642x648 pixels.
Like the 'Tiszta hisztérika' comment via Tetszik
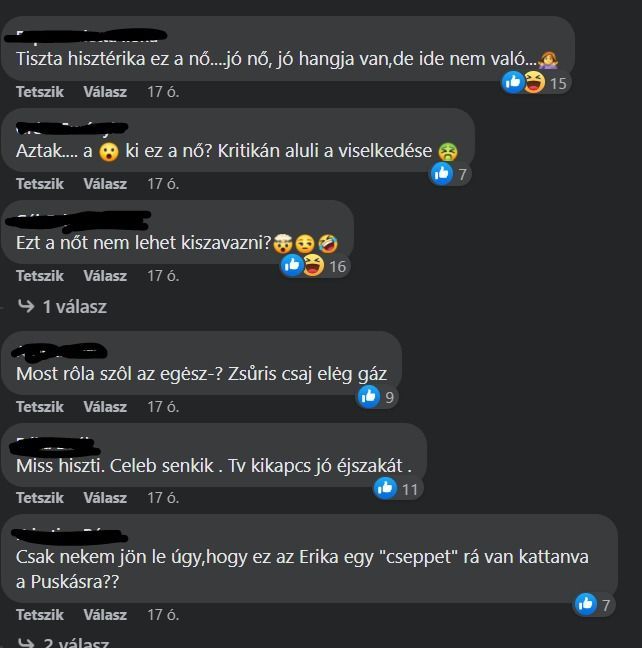[x=40, y=92]
